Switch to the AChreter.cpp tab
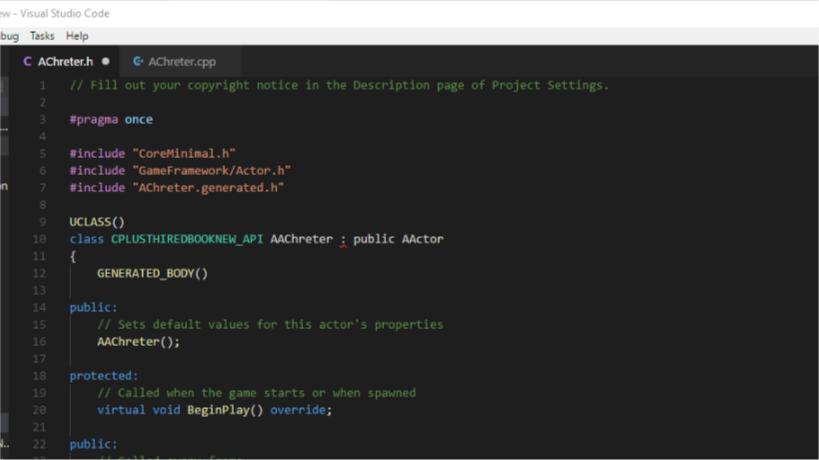 181,62
